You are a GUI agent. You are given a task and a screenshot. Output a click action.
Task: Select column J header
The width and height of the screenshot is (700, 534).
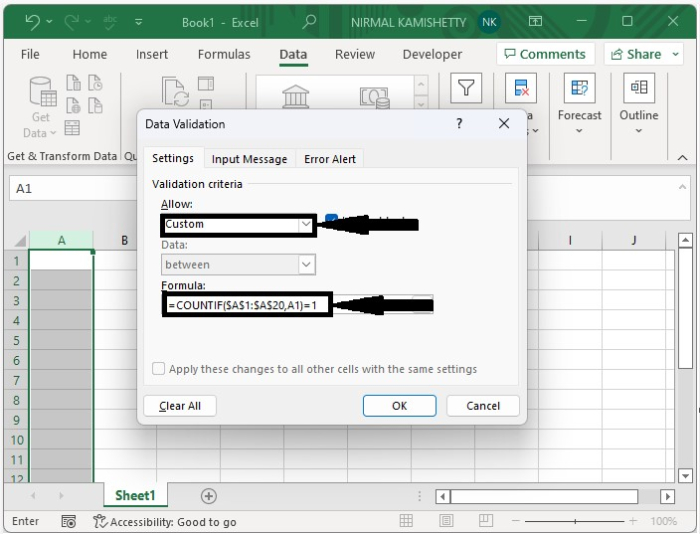pos(634,241)
